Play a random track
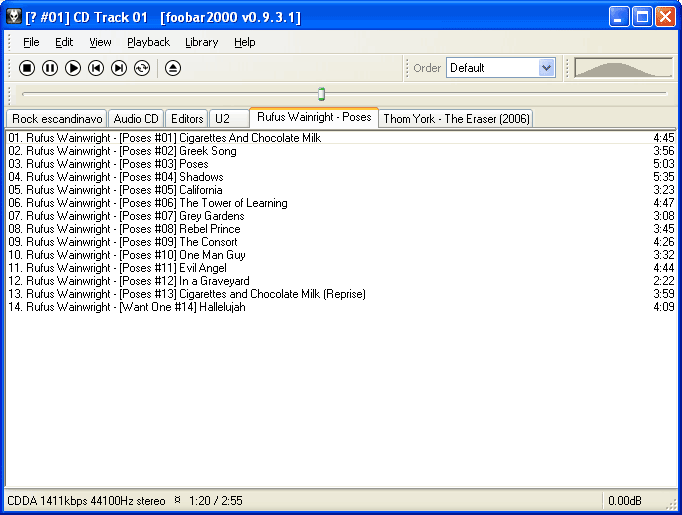The image size is (682, 515). (142, 68)
